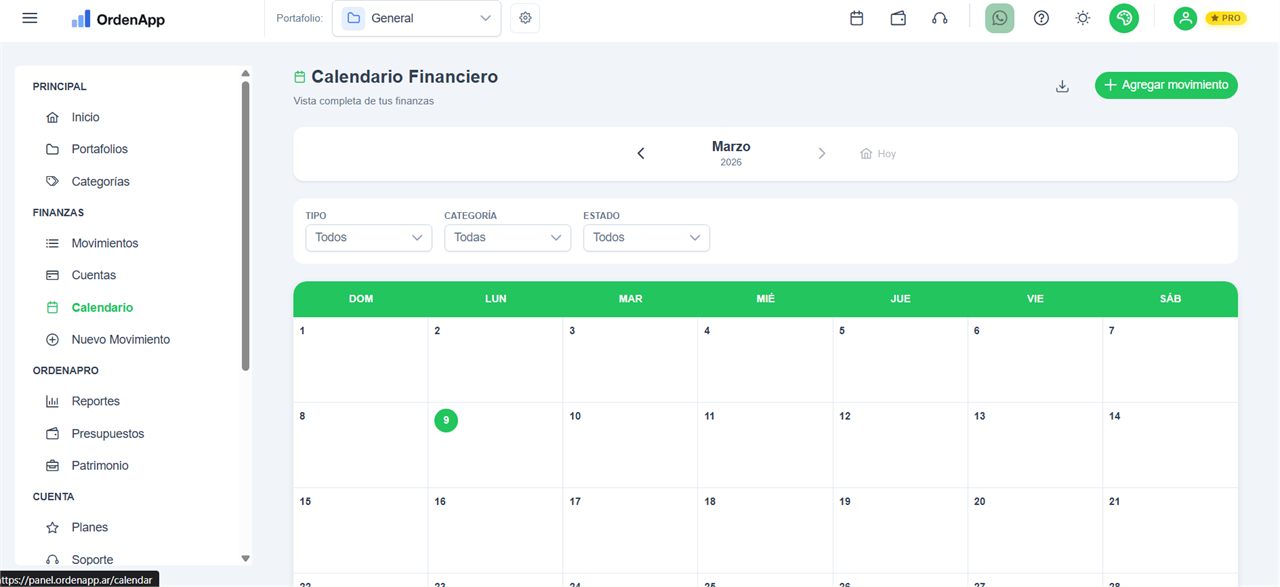Click the headset support icon

coord(939,18)
